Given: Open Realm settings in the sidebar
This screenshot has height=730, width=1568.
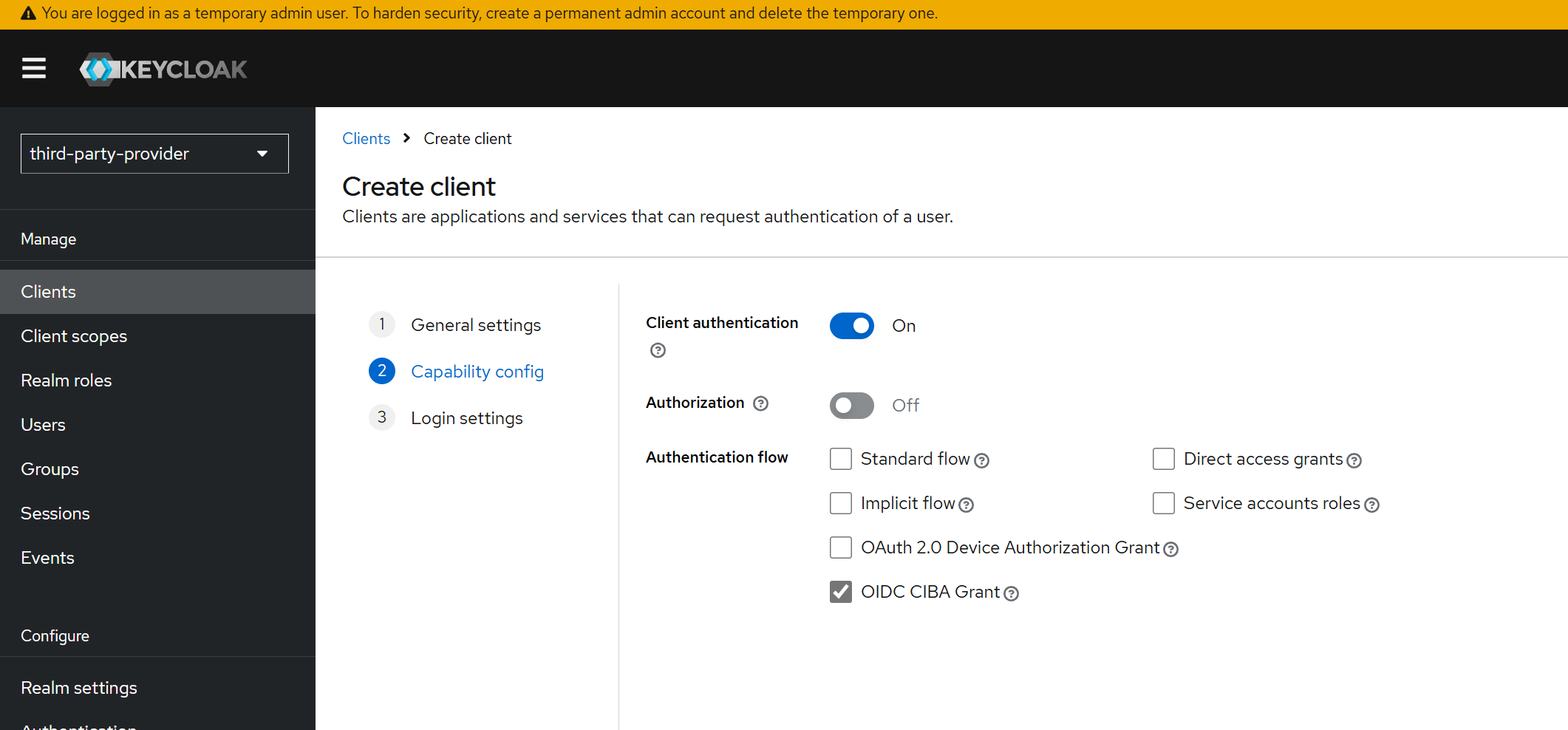Looking at the screenshot, I should [157, 688].
